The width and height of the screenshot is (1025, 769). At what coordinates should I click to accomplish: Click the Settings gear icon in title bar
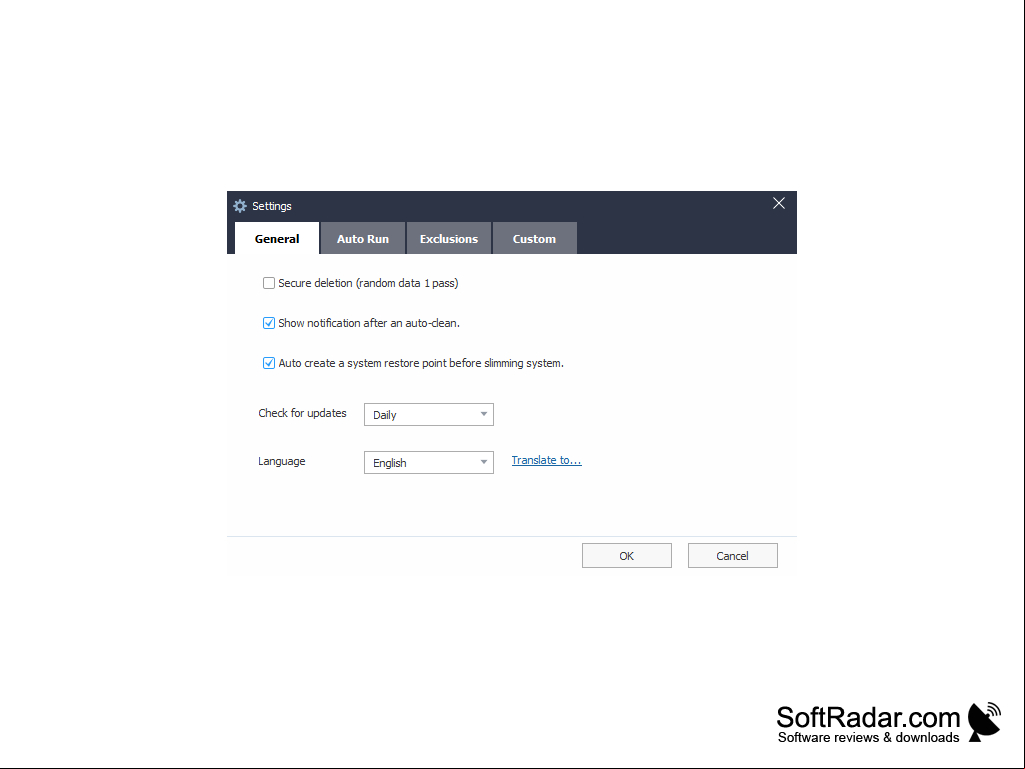point(240,206)
